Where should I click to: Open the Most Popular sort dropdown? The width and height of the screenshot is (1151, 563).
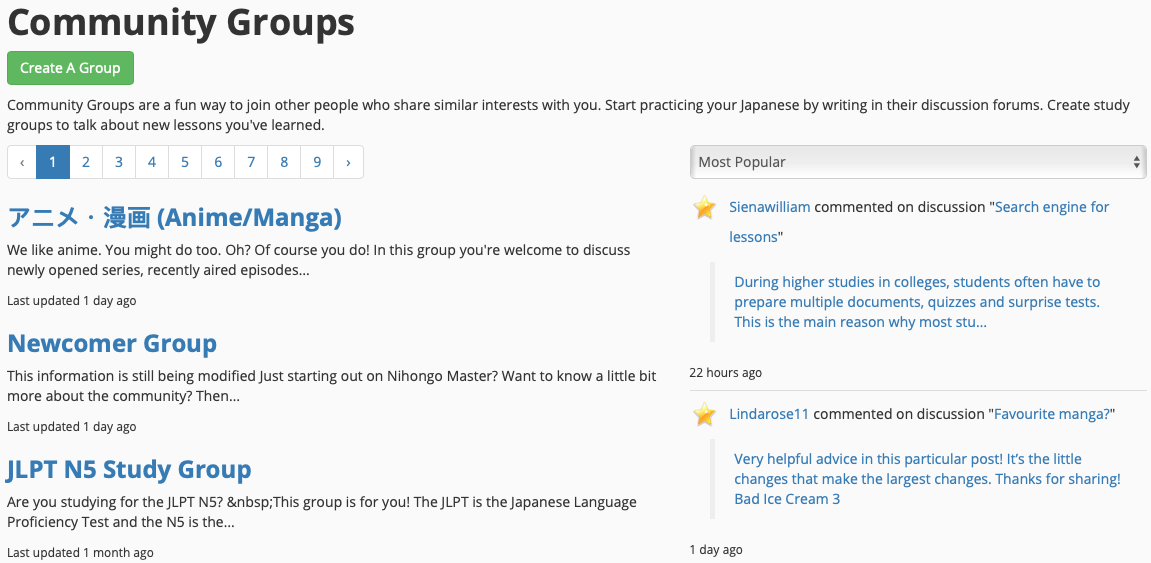coord(917,162)
